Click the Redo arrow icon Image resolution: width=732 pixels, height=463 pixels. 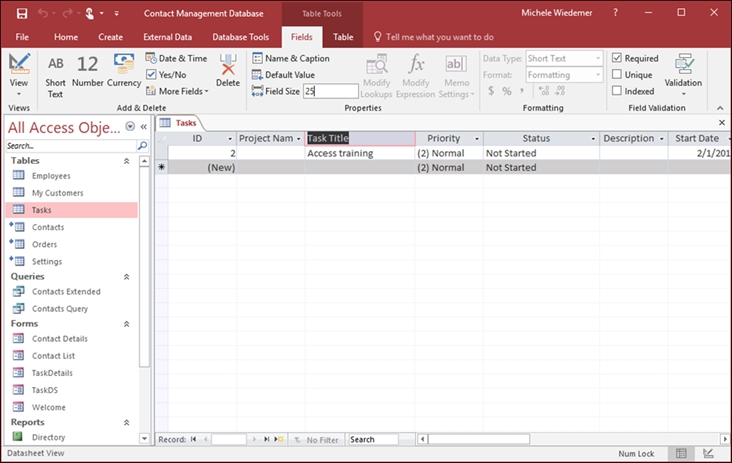67,14
